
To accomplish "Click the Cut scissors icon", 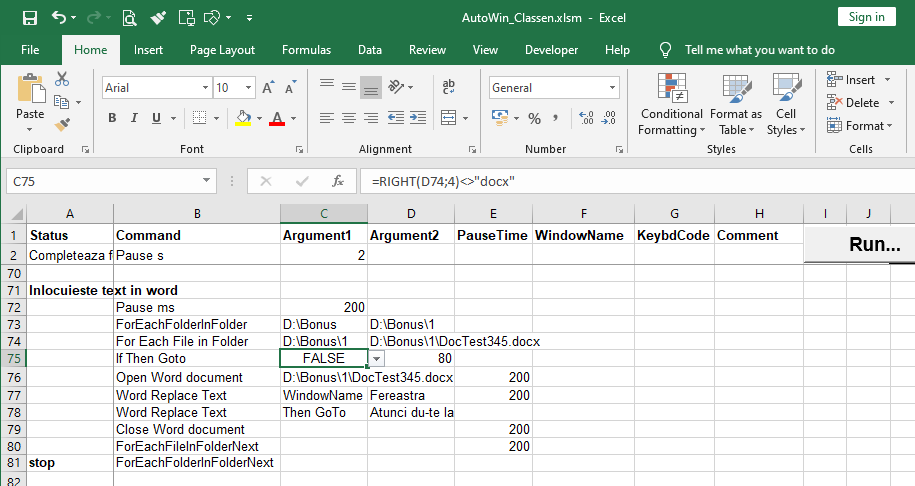I will point(62,79).
